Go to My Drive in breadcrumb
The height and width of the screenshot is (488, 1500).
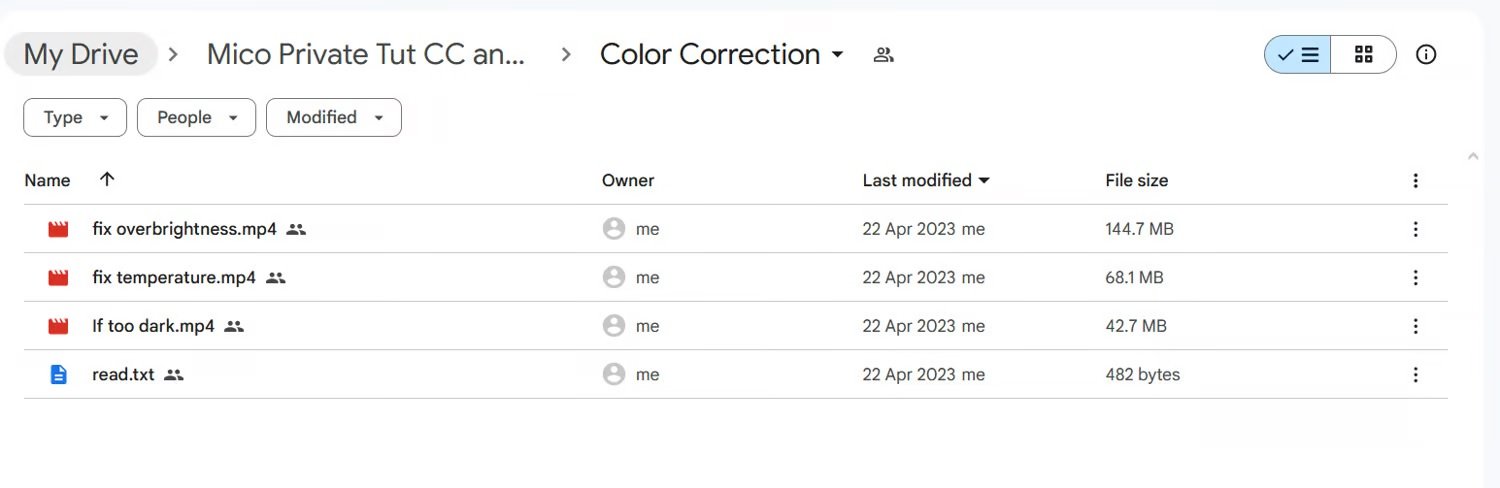coord(81,54)
